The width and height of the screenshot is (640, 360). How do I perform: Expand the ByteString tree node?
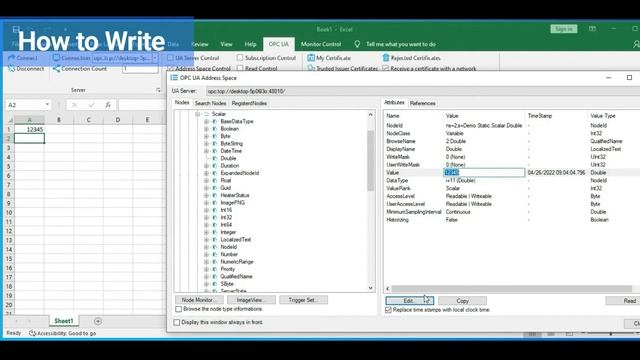point(207,144)
